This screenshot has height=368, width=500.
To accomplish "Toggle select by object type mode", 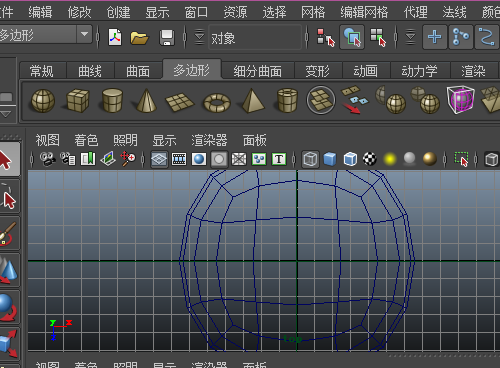I will pos(352,37).
